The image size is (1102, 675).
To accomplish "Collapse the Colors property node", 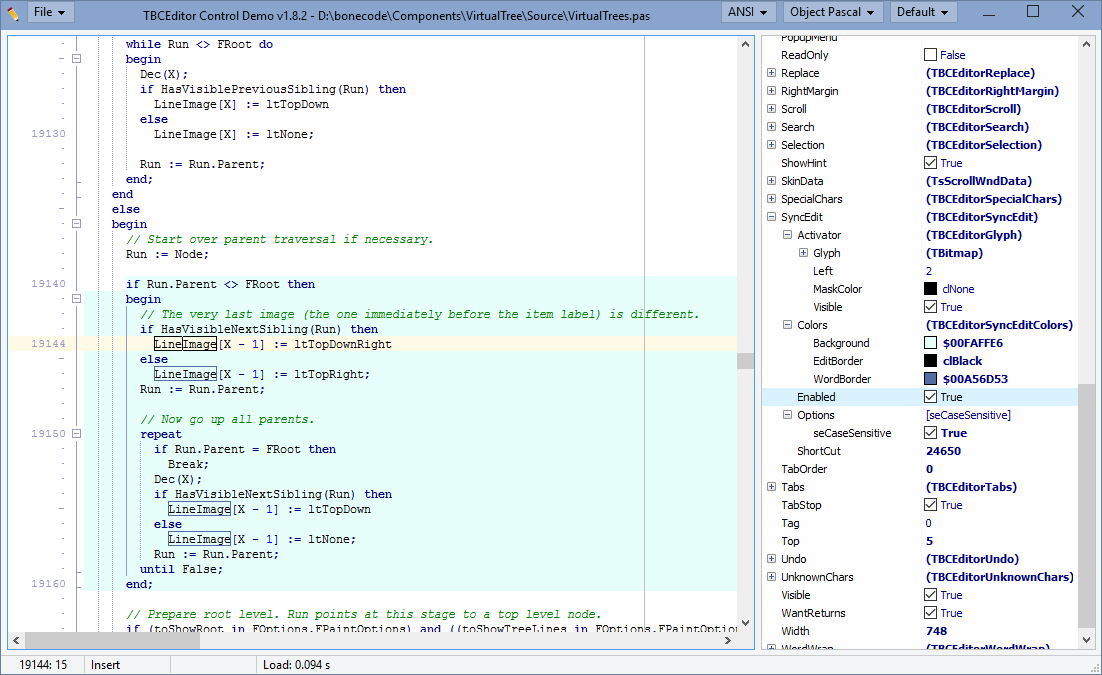I will point(787,325).
